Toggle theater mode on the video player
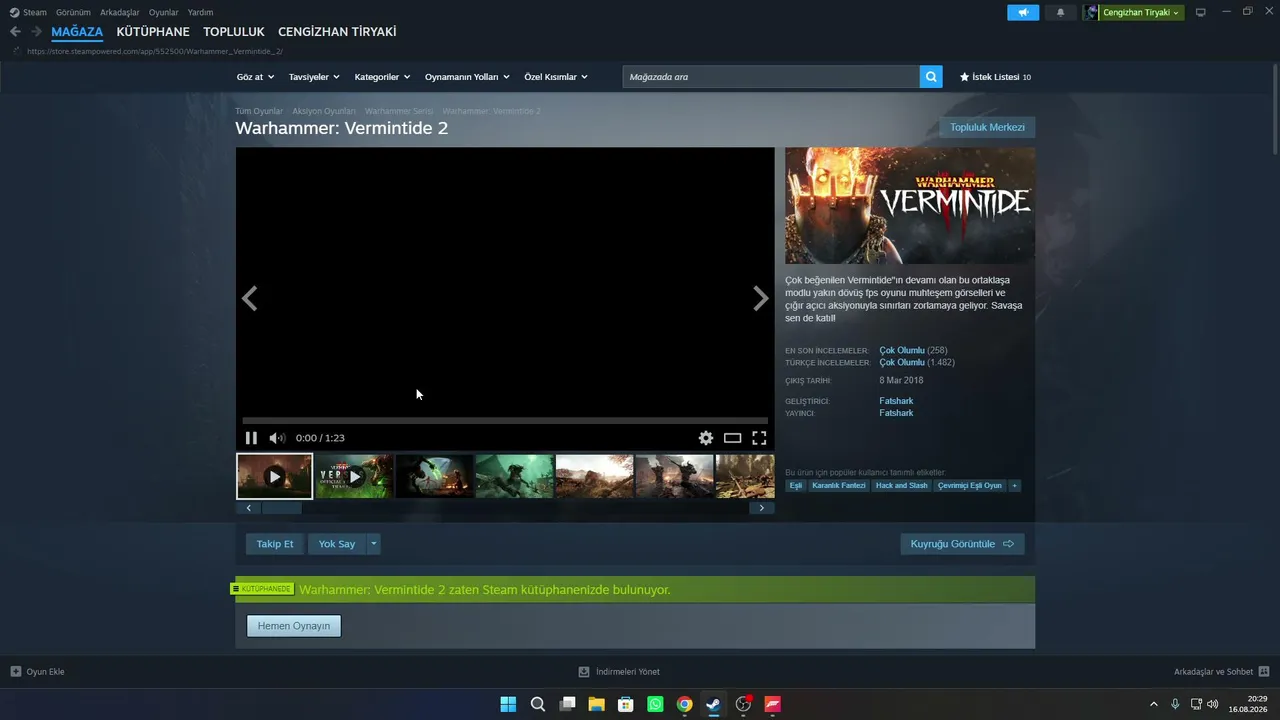 click(733, 438)
